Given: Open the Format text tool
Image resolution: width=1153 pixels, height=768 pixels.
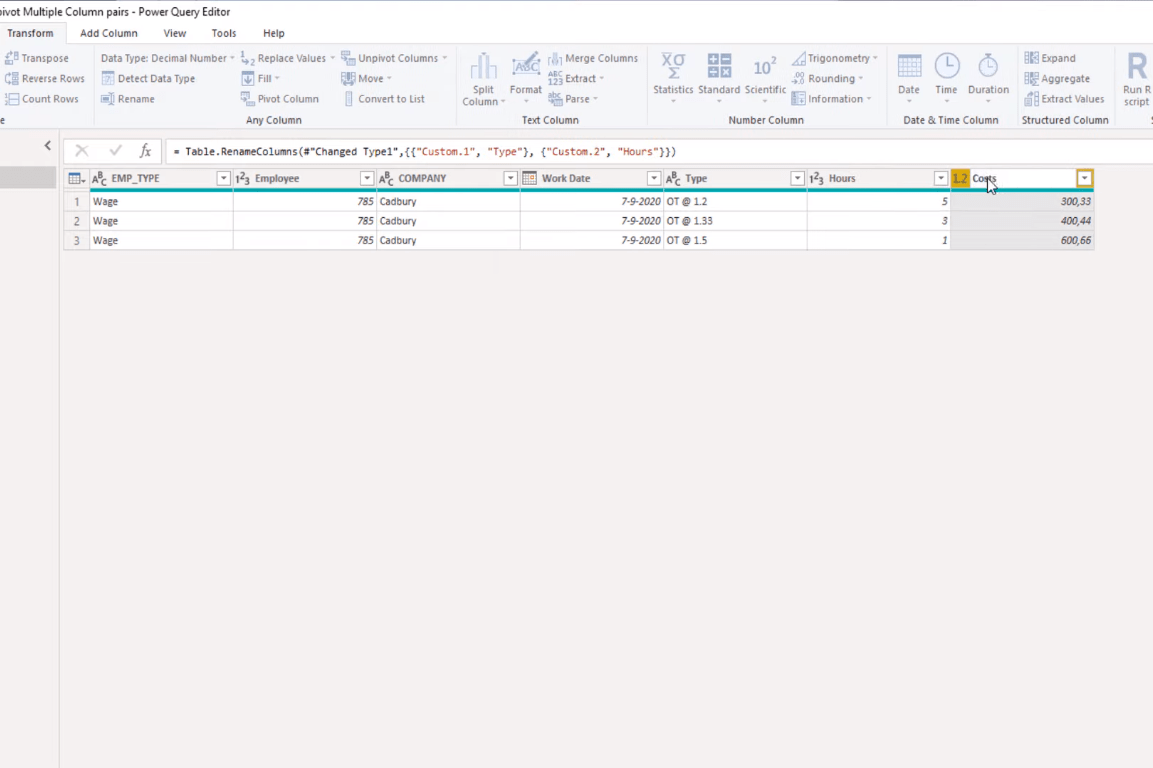Looking at the screenshot, I should tap(526, 79).
